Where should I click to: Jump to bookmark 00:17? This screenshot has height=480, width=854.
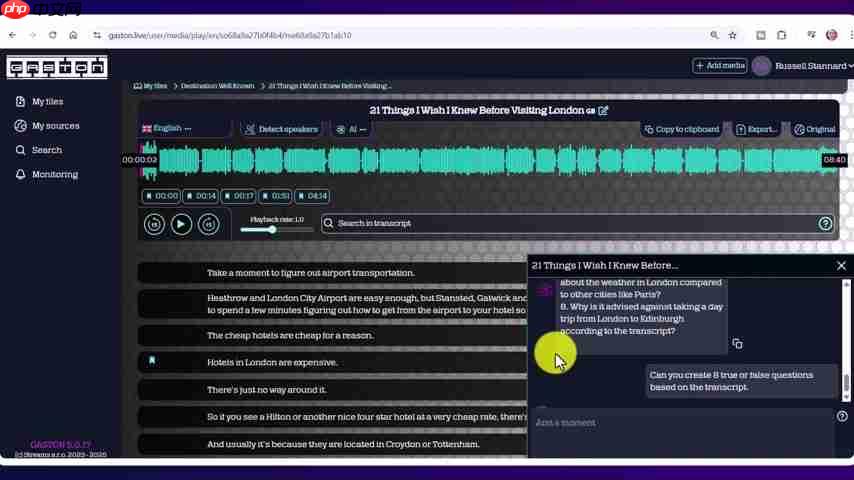(x=239, y=196)
